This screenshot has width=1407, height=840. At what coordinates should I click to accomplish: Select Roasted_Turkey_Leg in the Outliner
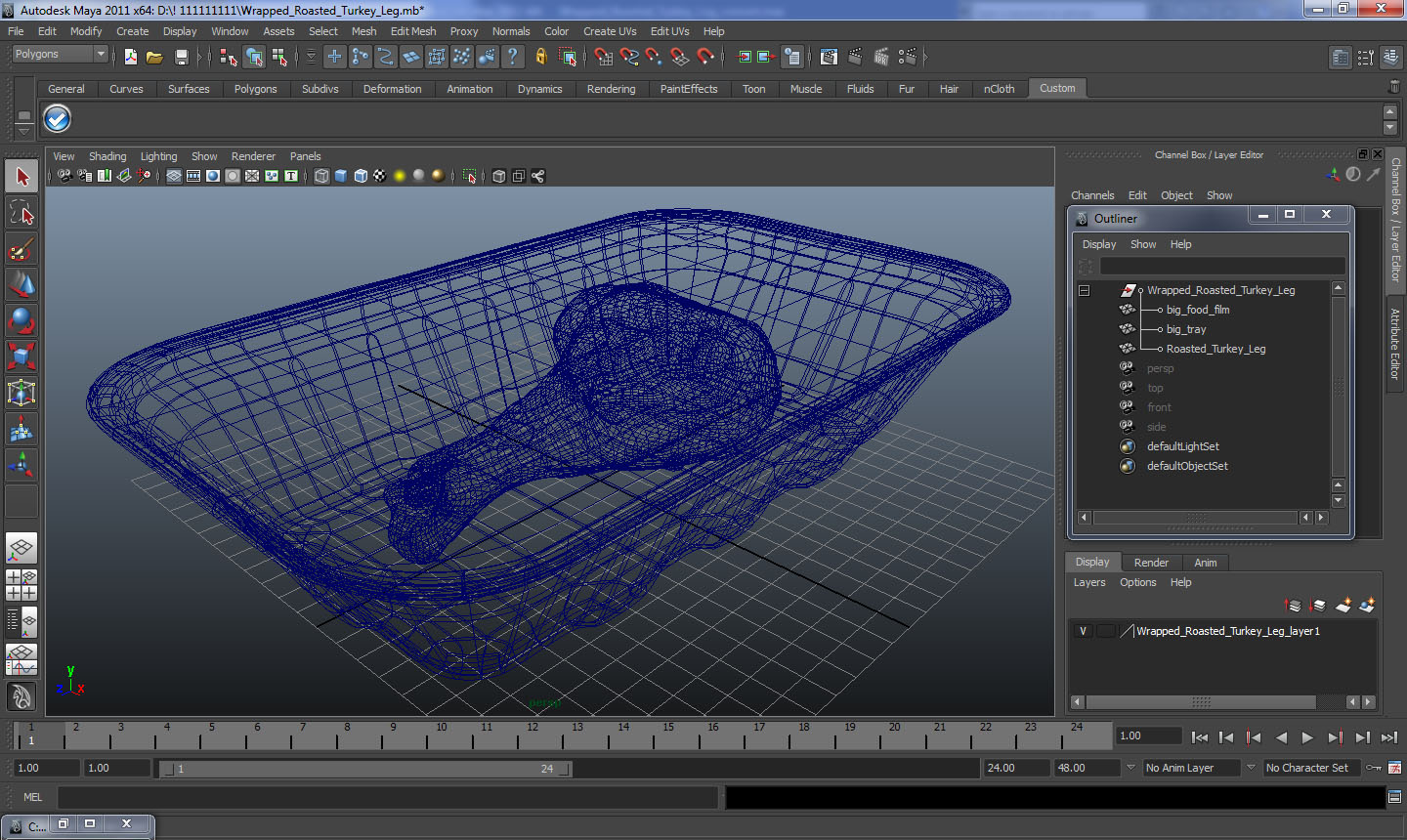[1215, 349]
